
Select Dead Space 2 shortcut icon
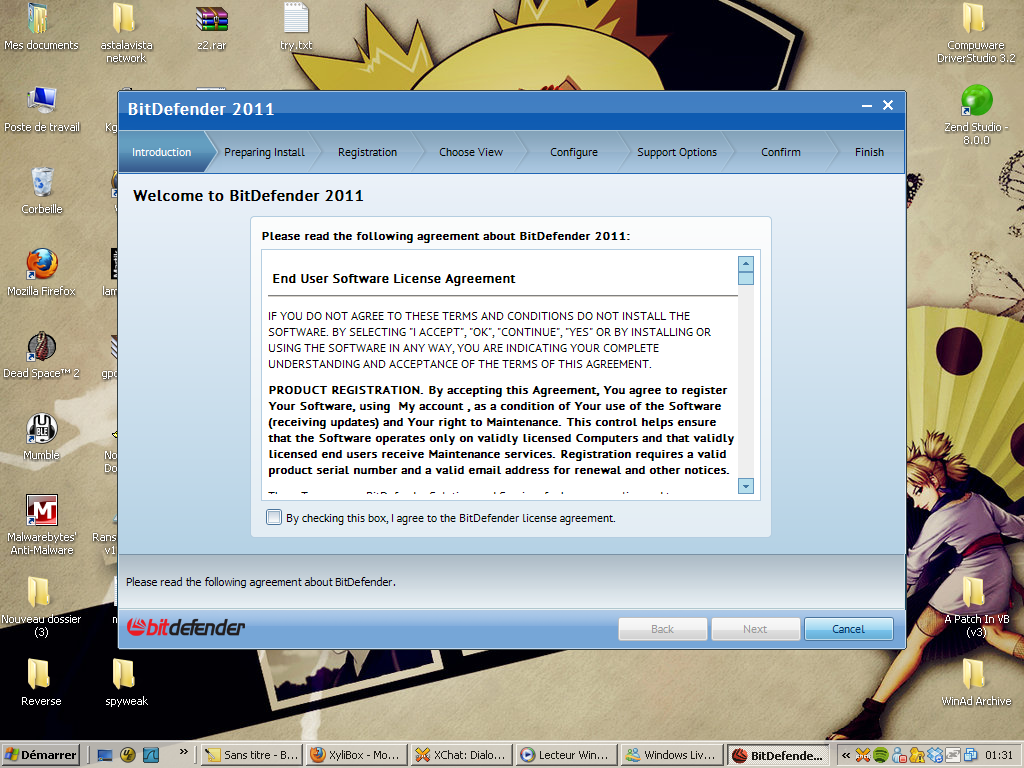41,355
